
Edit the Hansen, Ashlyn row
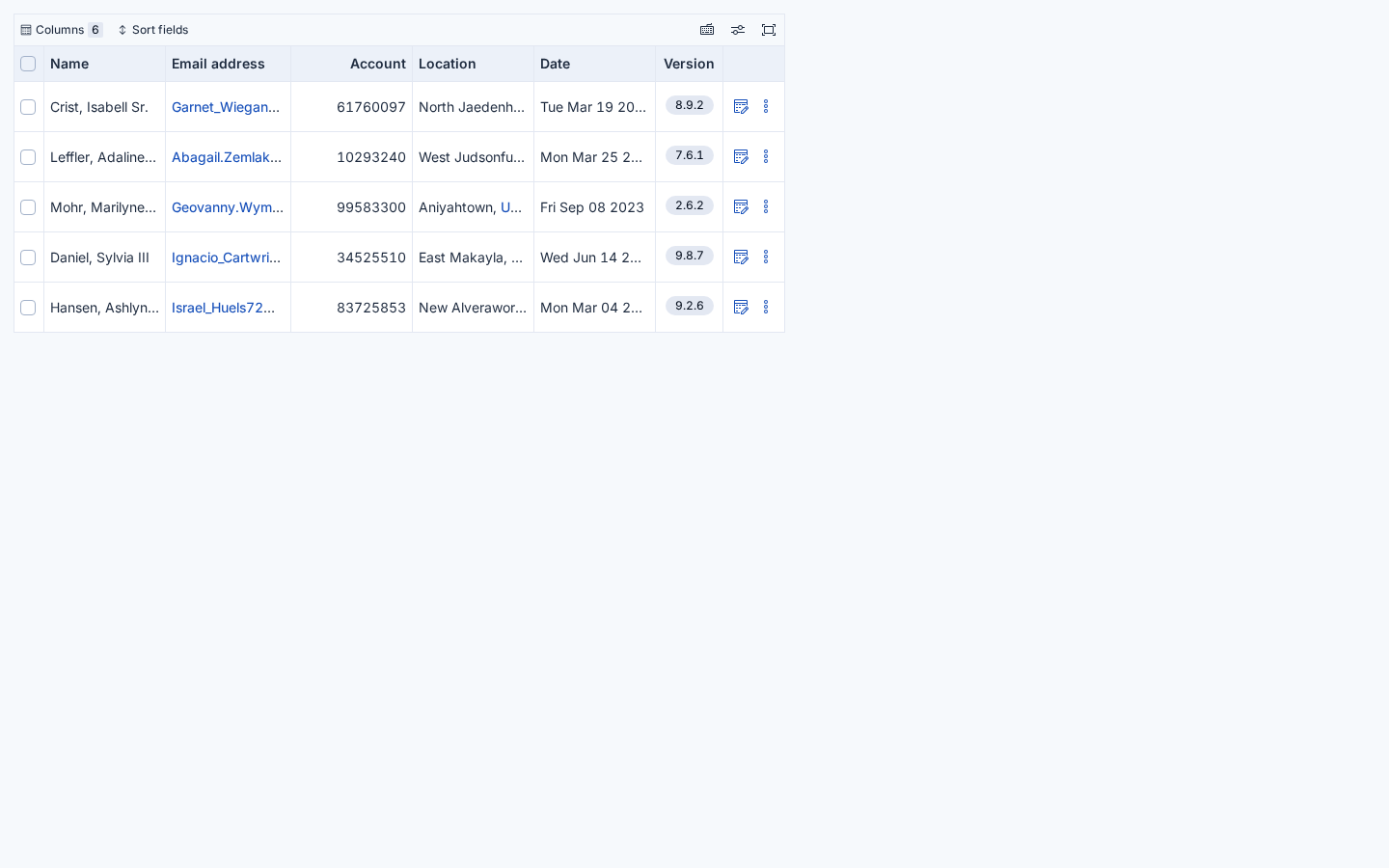tap(741, 307)
